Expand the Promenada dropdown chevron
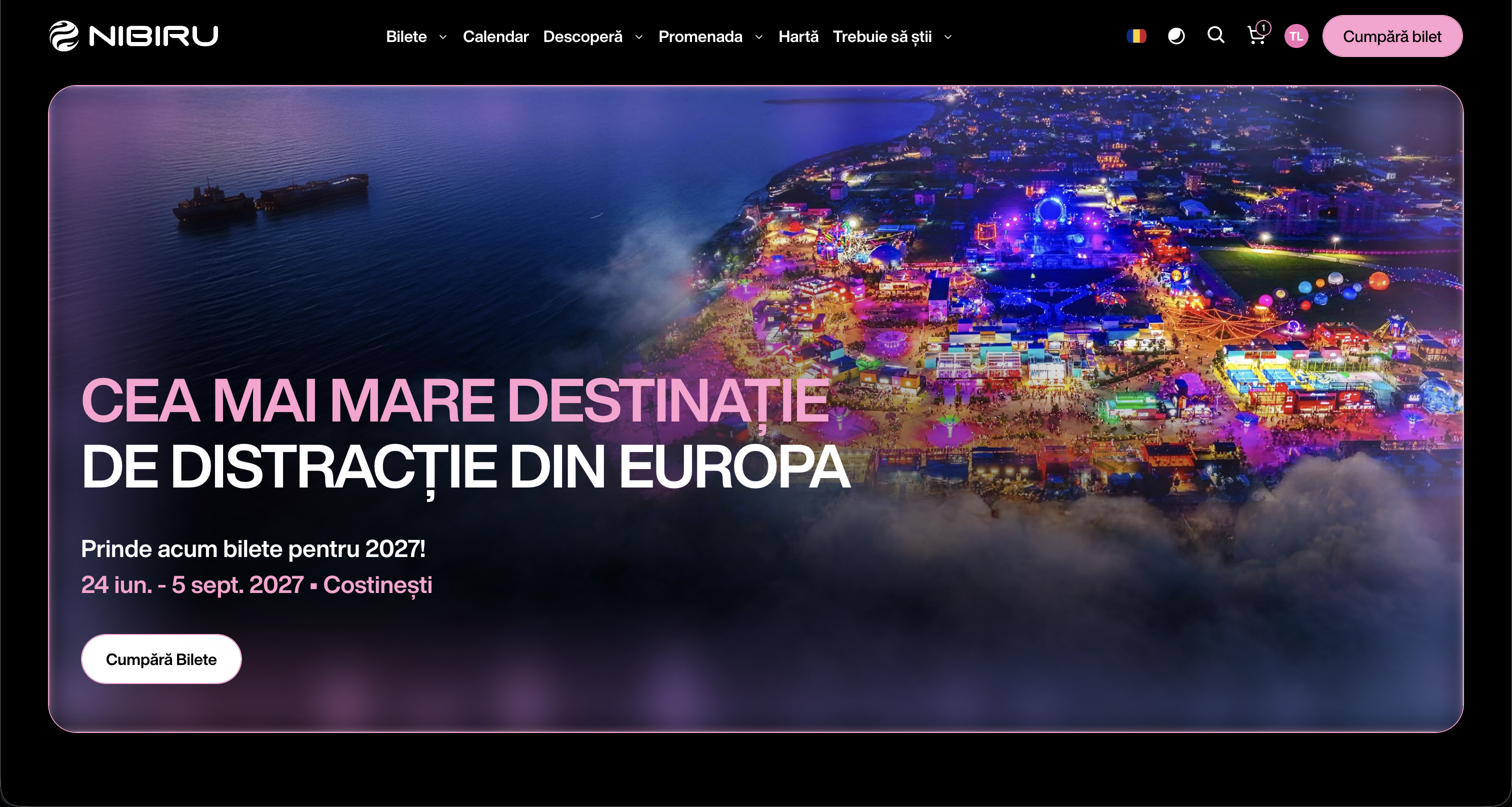The width and height of the screenshot is (1512, 807). click(x=759, y=37)
